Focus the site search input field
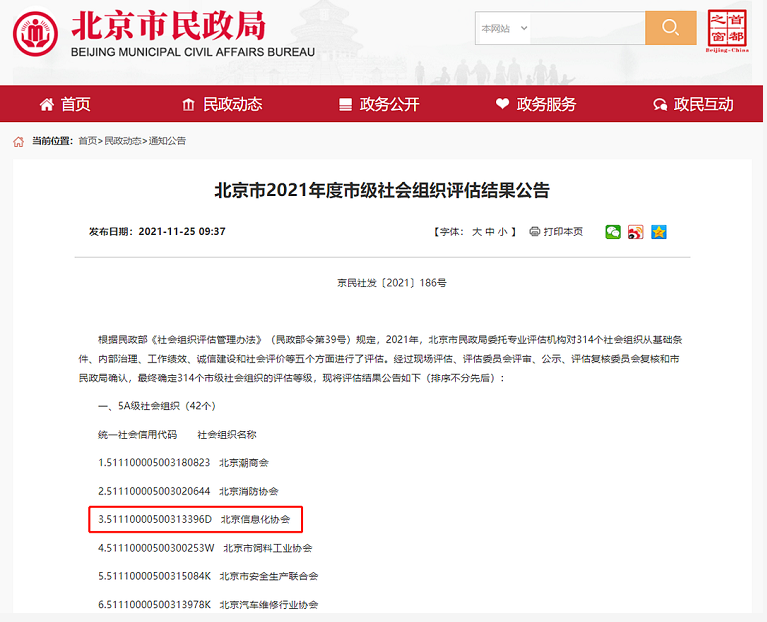The image size is (767, 622). 587,28
